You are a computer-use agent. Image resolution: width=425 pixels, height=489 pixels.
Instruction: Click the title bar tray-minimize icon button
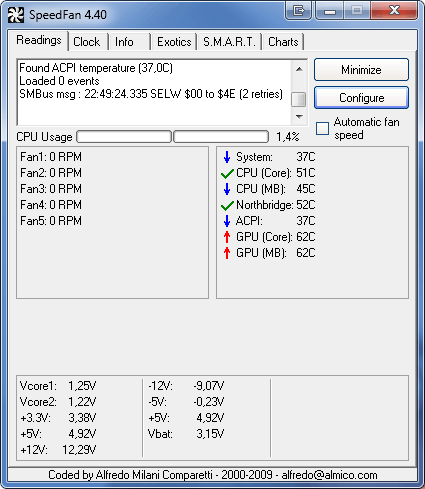[x=299, y=11]
